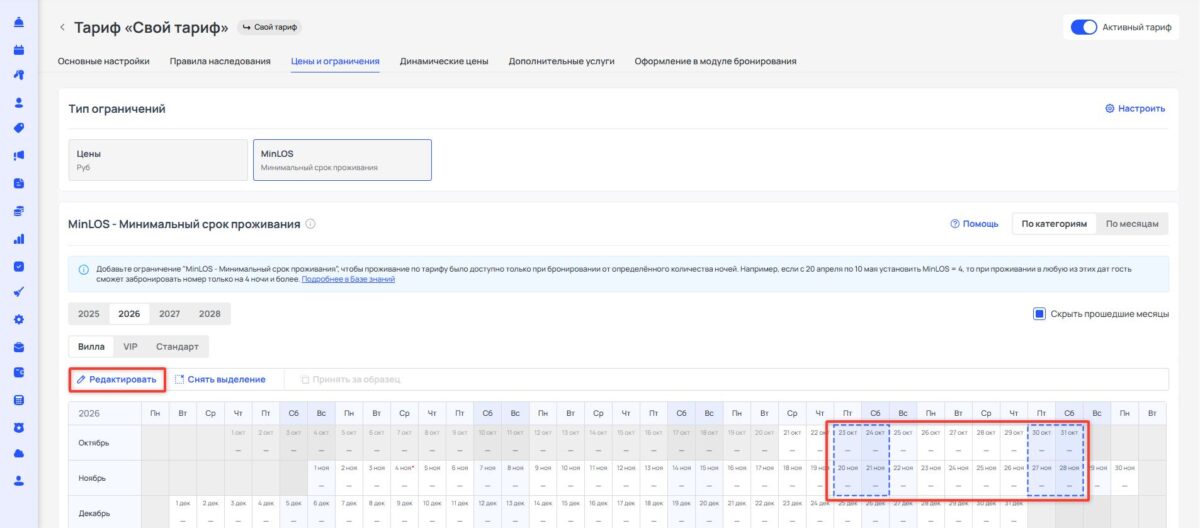
Task: Click the 31 окт calendar cell
Action: tap(1069, 442)
